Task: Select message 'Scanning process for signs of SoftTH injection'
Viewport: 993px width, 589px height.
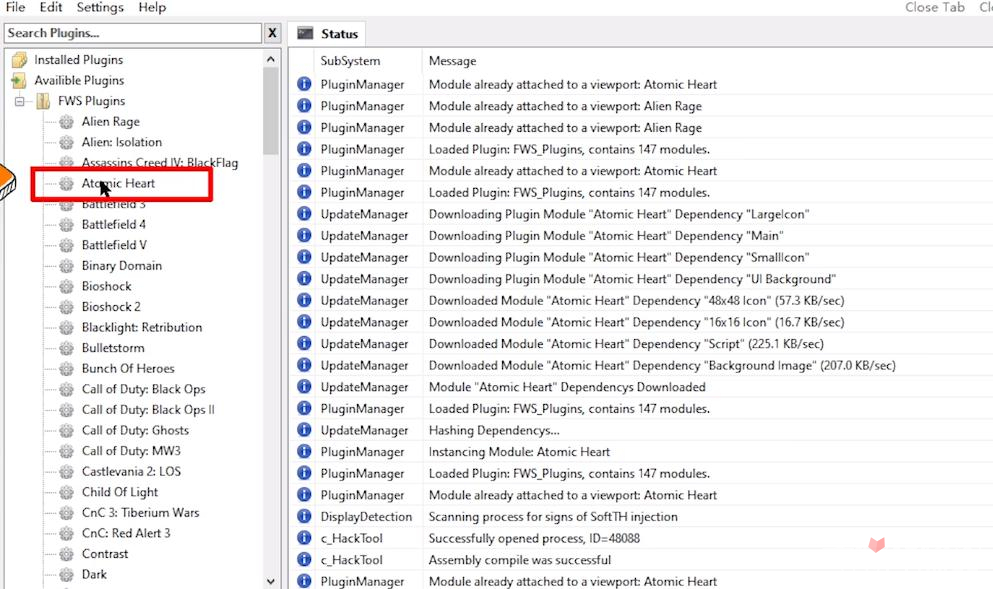Action: coord(553,517)
